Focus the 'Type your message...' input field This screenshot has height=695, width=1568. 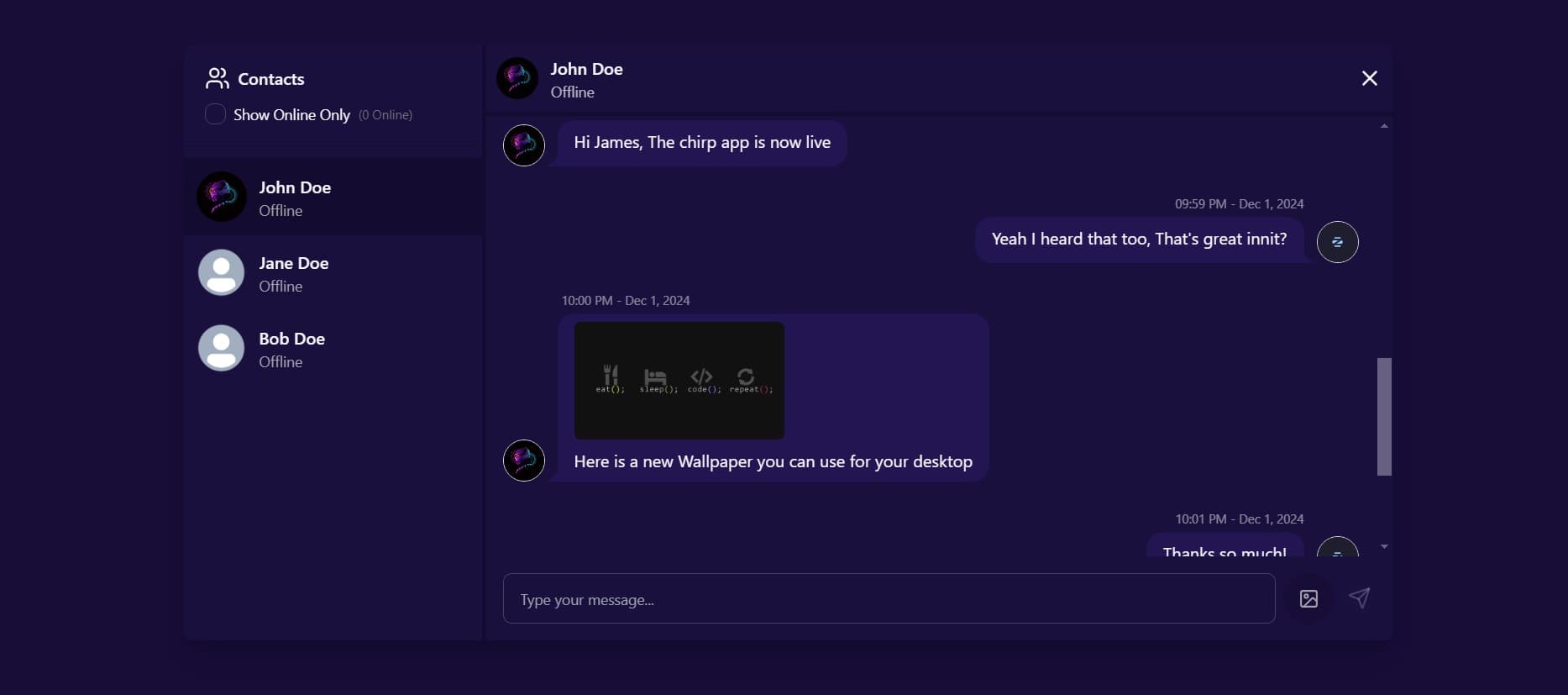coord(889,599)
